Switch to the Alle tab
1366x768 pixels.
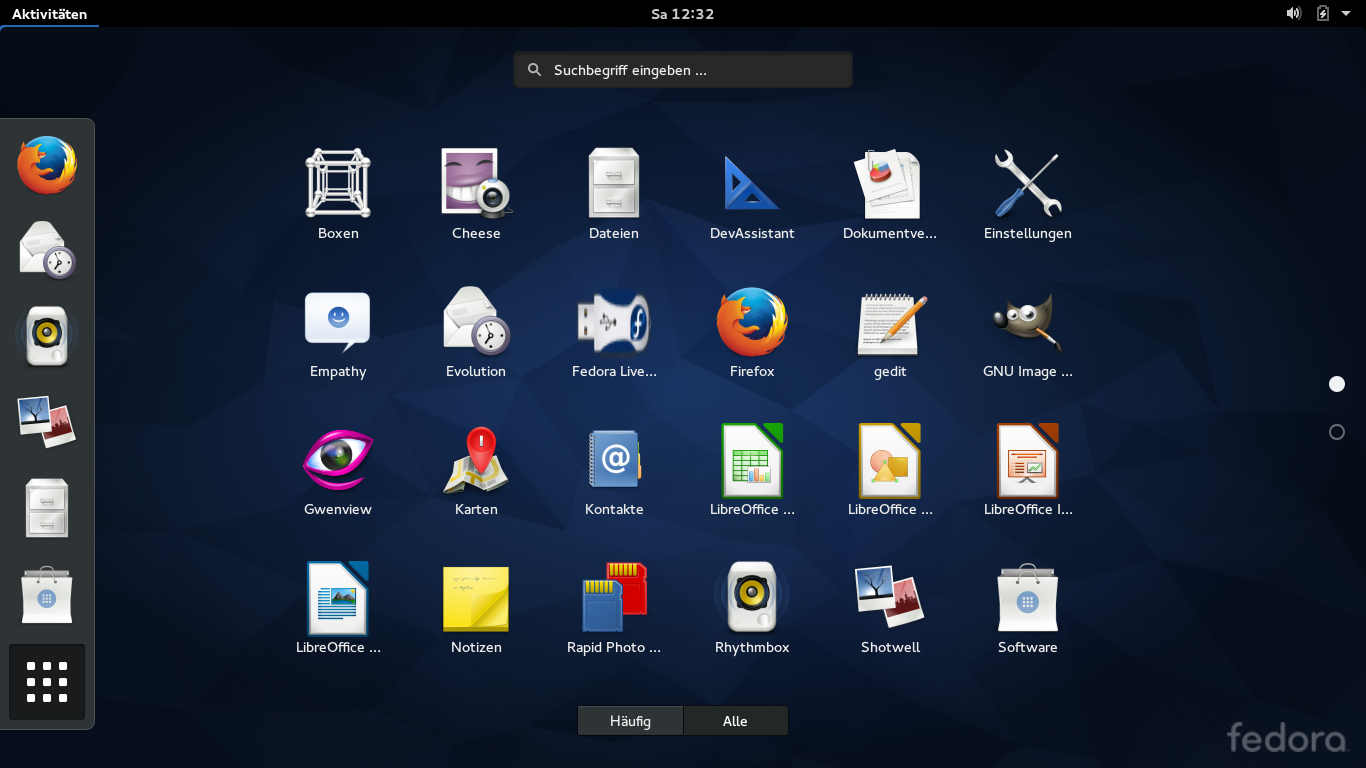[735, 721]
